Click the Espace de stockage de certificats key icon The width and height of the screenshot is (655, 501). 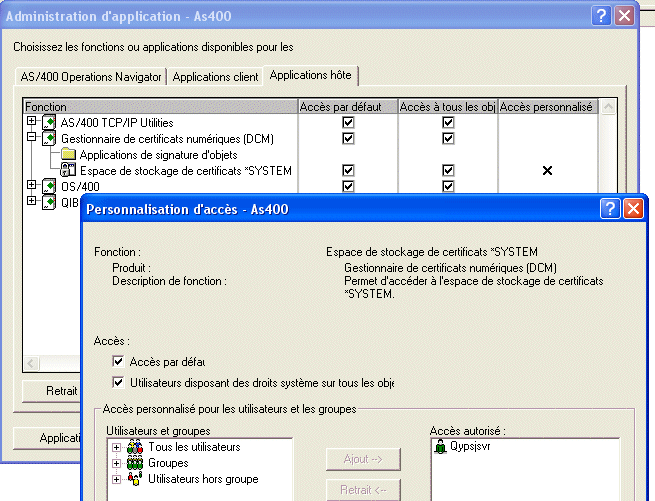pos(68,170)
